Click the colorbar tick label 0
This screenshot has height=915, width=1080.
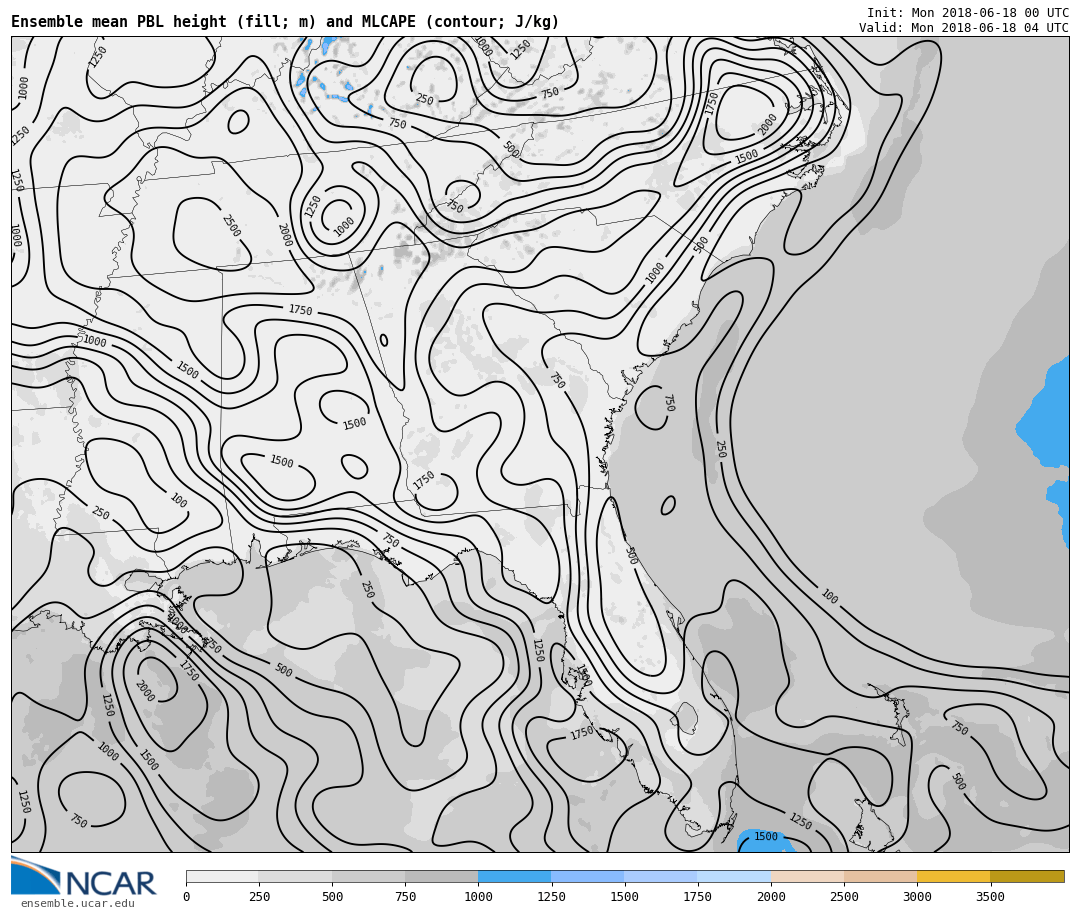coord(186,897)
